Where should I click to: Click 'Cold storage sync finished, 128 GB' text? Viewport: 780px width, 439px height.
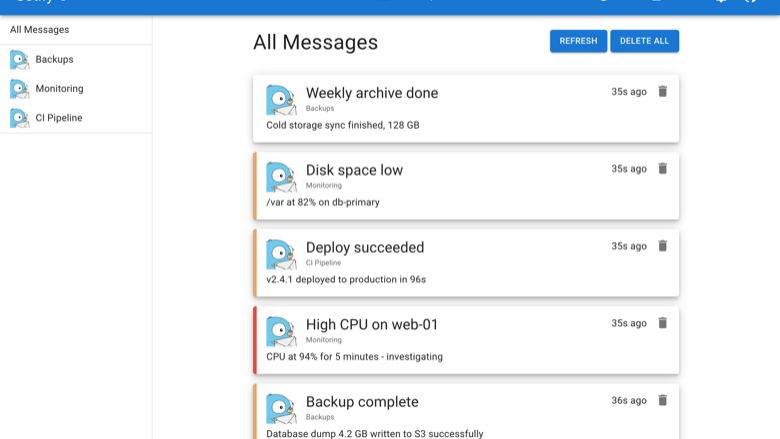pyautogui.click(x=343, y=125)
